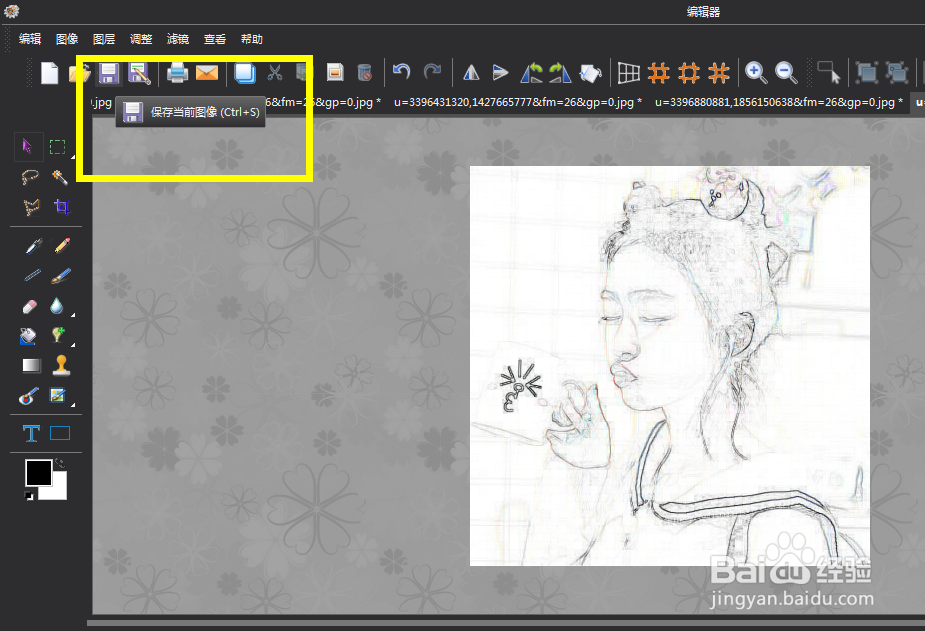Click the second orange grid icon
The width and height of the screenshot is (925, 631).
point(688,73)
